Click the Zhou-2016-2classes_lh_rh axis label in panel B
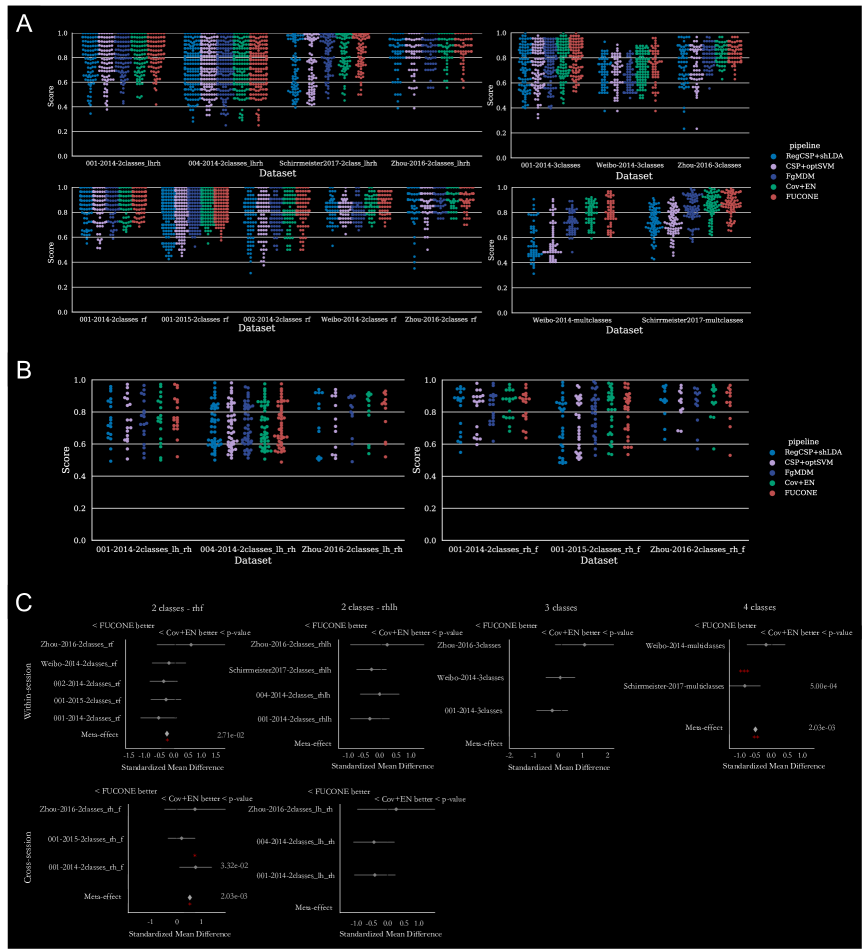This screenshot has height=949, width=862. pyautogui.click(x=352, y=550)
